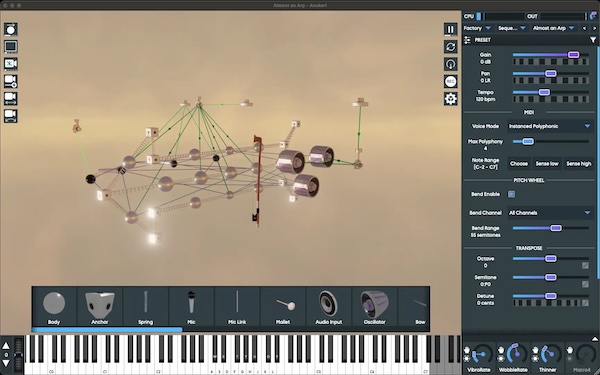Click the Semitone slider handle
This screenshot has height=375, width=600.
551,277
